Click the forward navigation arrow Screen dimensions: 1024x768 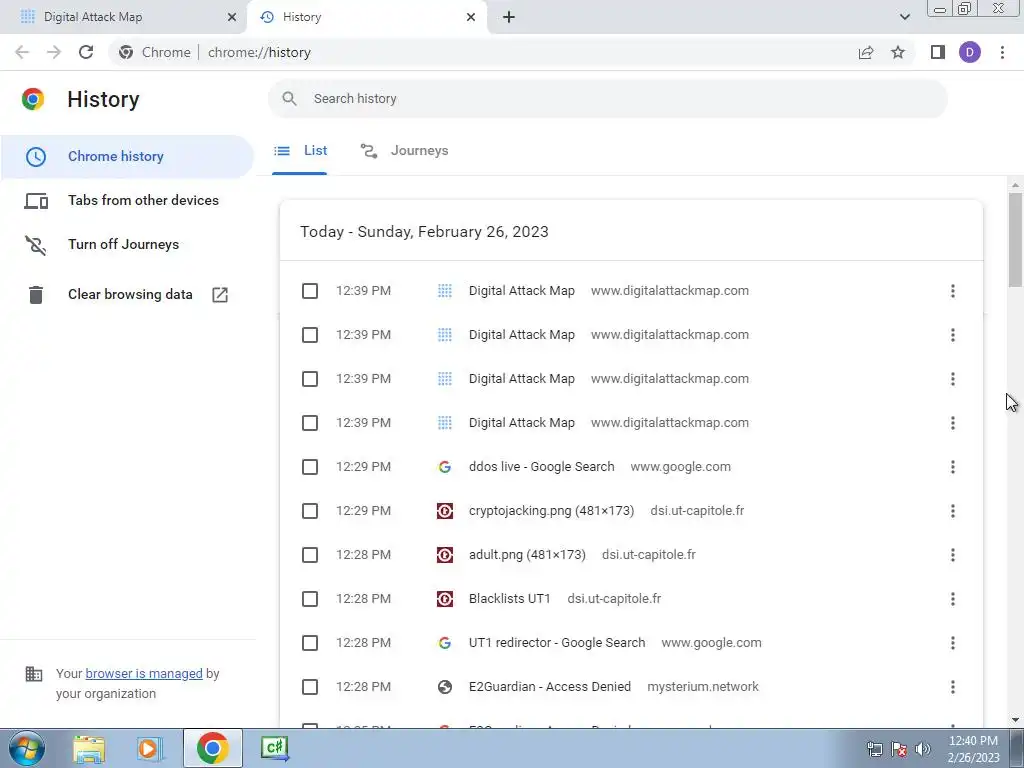tap(54, 52)
